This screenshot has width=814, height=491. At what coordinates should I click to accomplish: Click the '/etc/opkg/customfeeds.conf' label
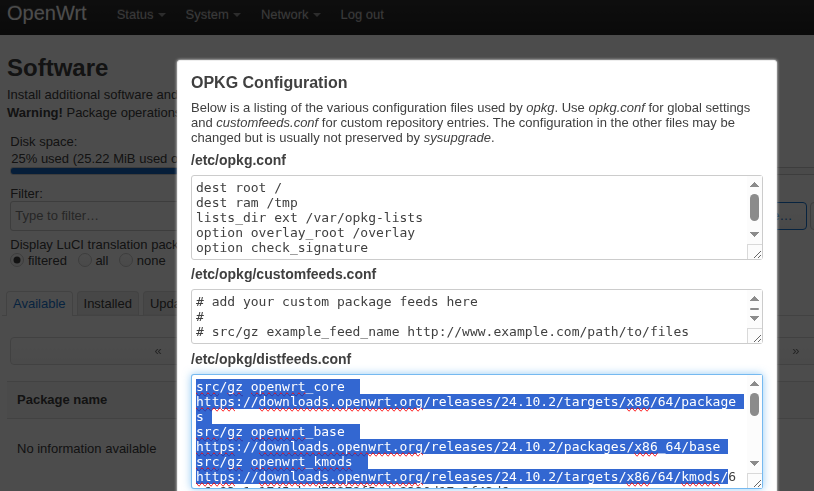tap(283, 274)
